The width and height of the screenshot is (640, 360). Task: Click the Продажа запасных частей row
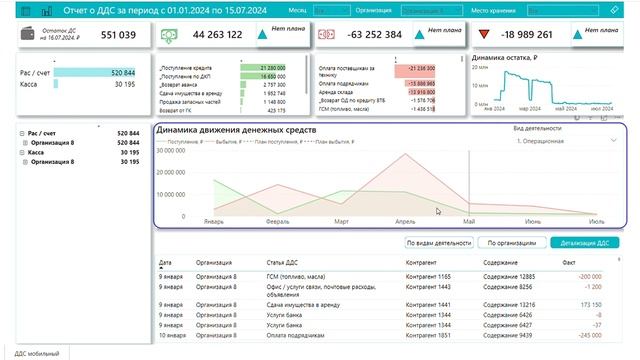[222, 102]
